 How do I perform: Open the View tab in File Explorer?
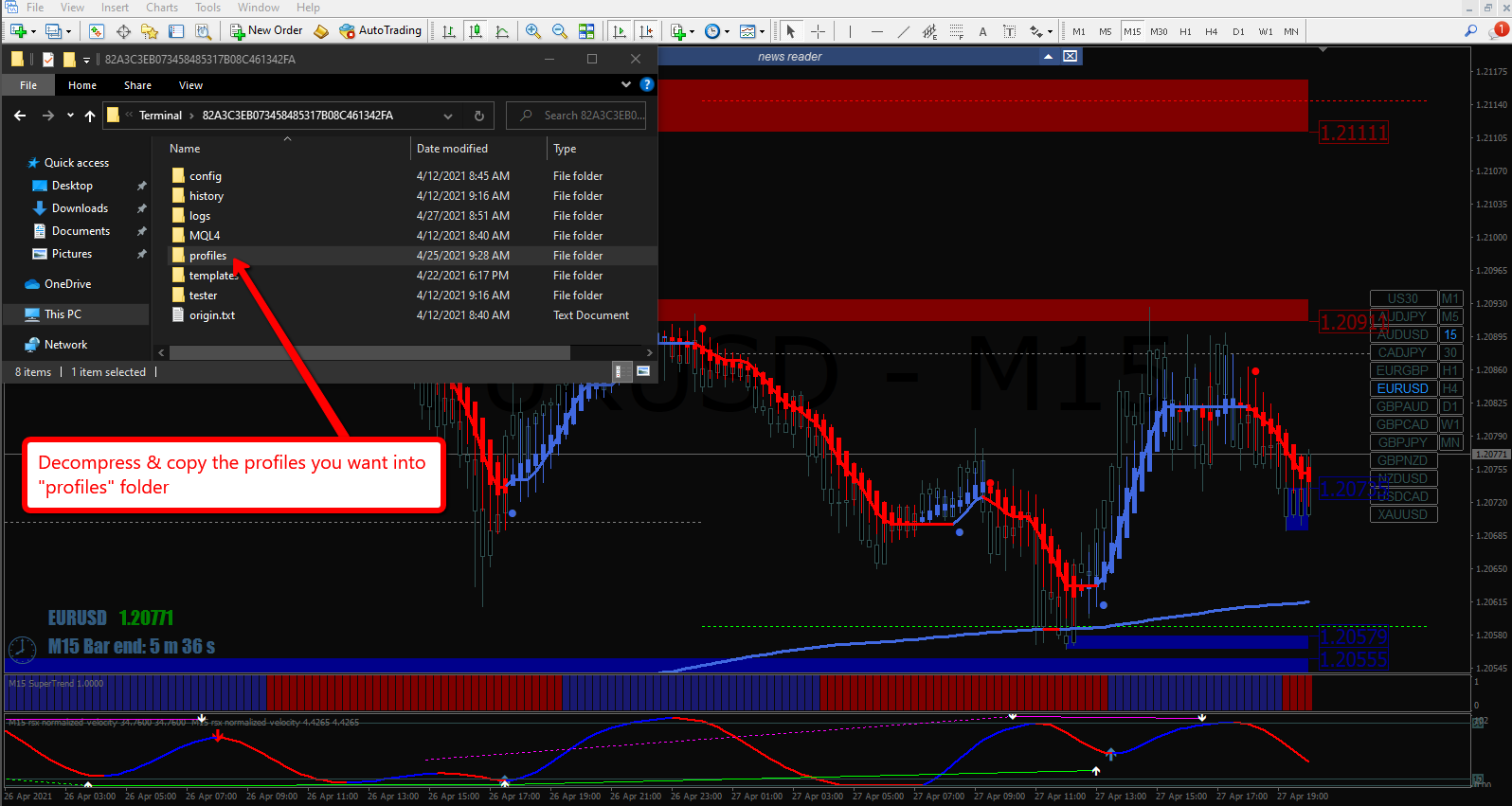click(190, 85)
